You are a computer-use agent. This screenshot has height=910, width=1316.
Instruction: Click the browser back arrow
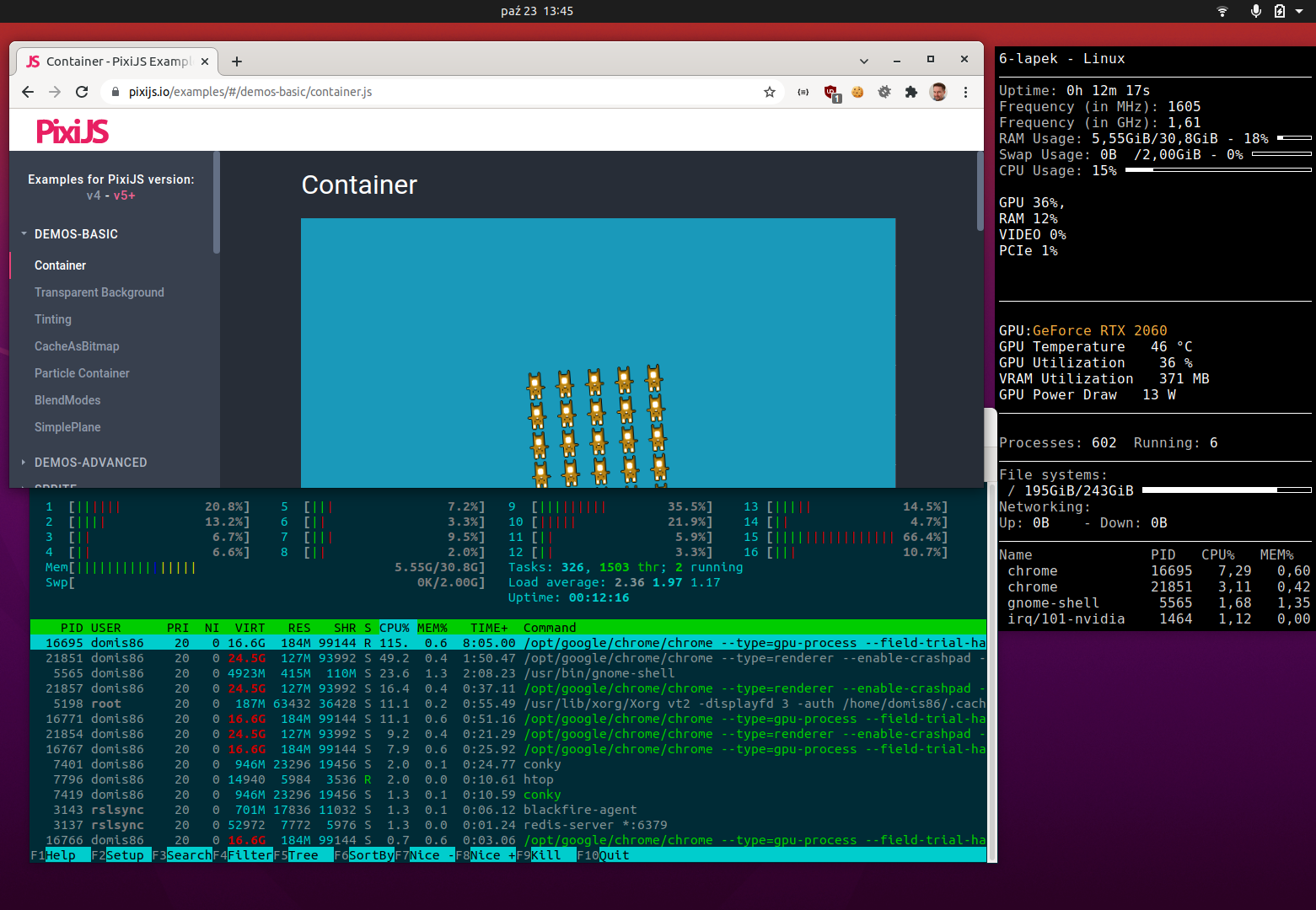pos(28,92)
